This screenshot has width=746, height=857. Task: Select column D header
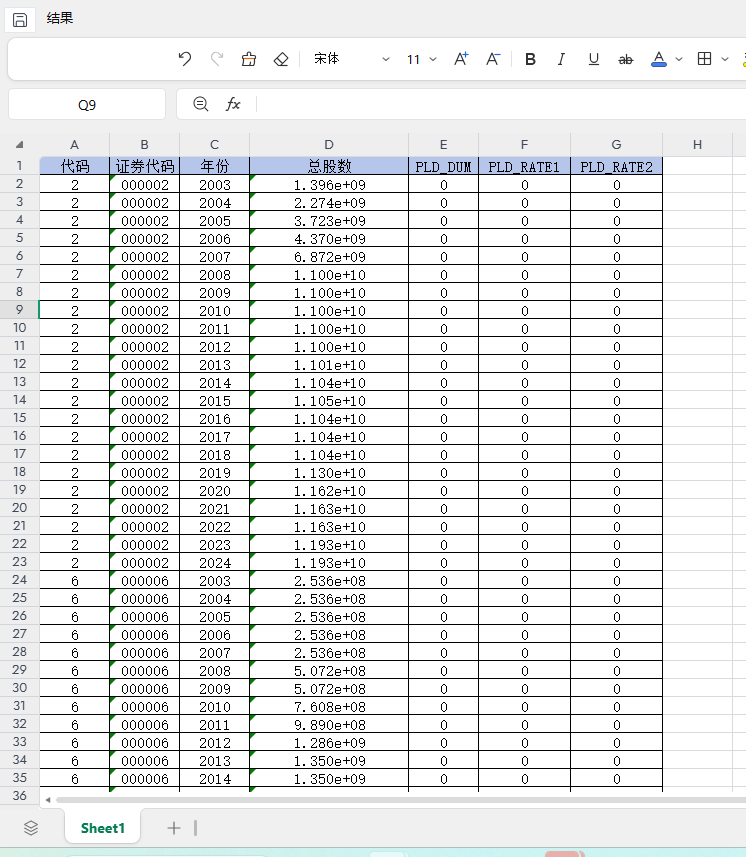click(x=329, y=145)
